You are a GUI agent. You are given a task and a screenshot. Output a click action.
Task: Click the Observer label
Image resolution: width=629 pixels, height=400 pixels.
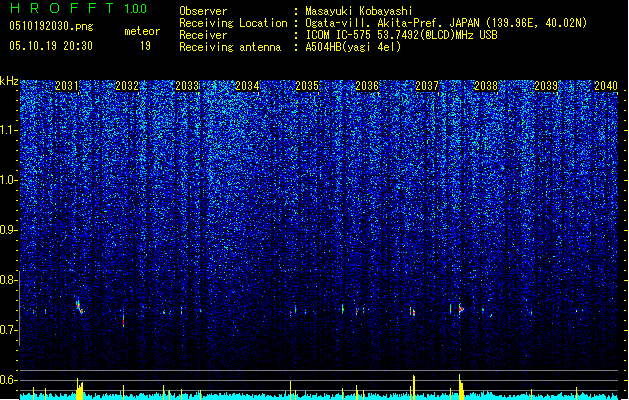[x=203, y=11]
